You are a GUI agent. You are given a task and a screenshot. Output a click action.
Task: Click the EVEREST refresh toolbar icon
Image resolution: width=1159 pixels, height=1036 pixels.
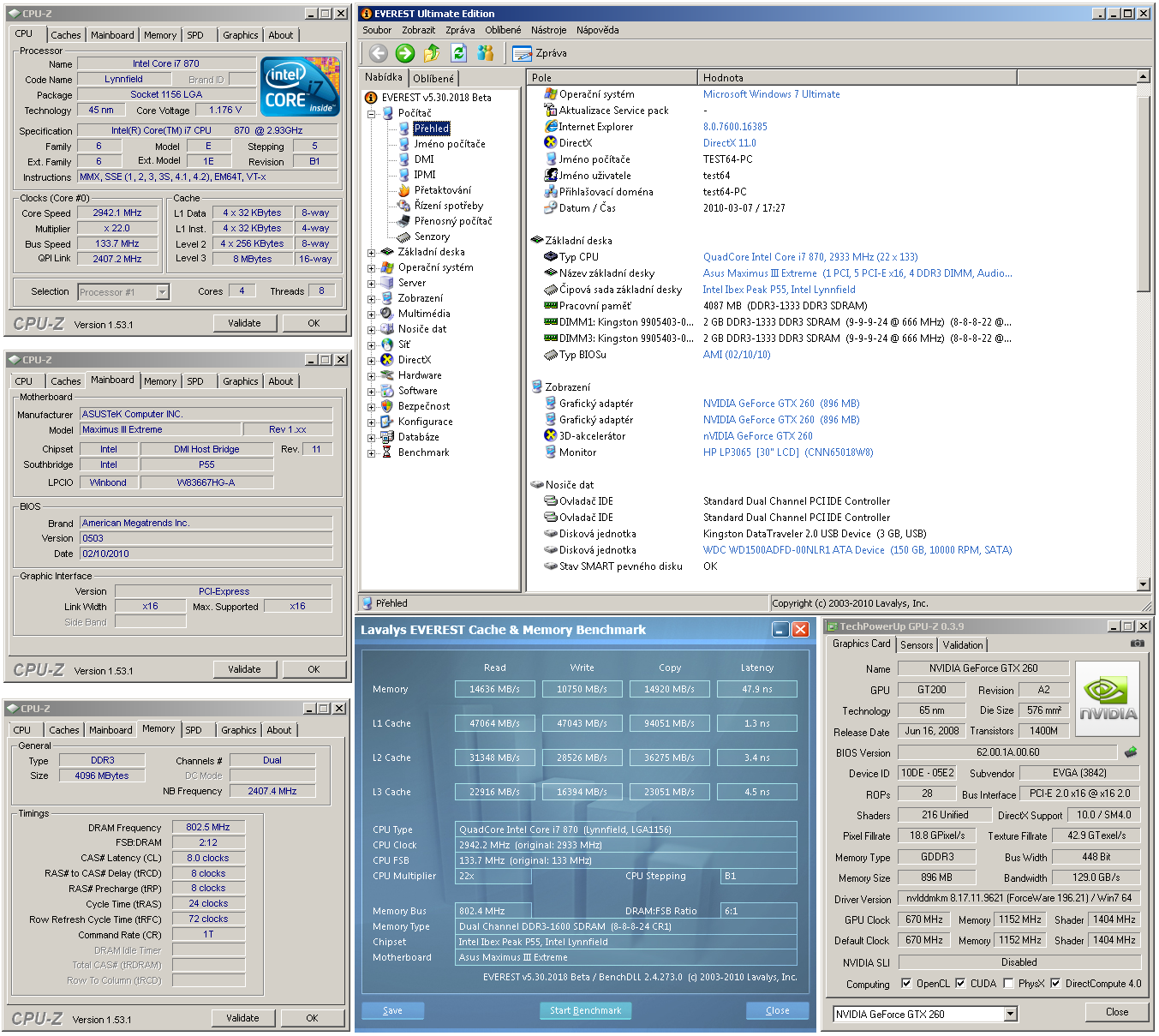tap(458, 53)
